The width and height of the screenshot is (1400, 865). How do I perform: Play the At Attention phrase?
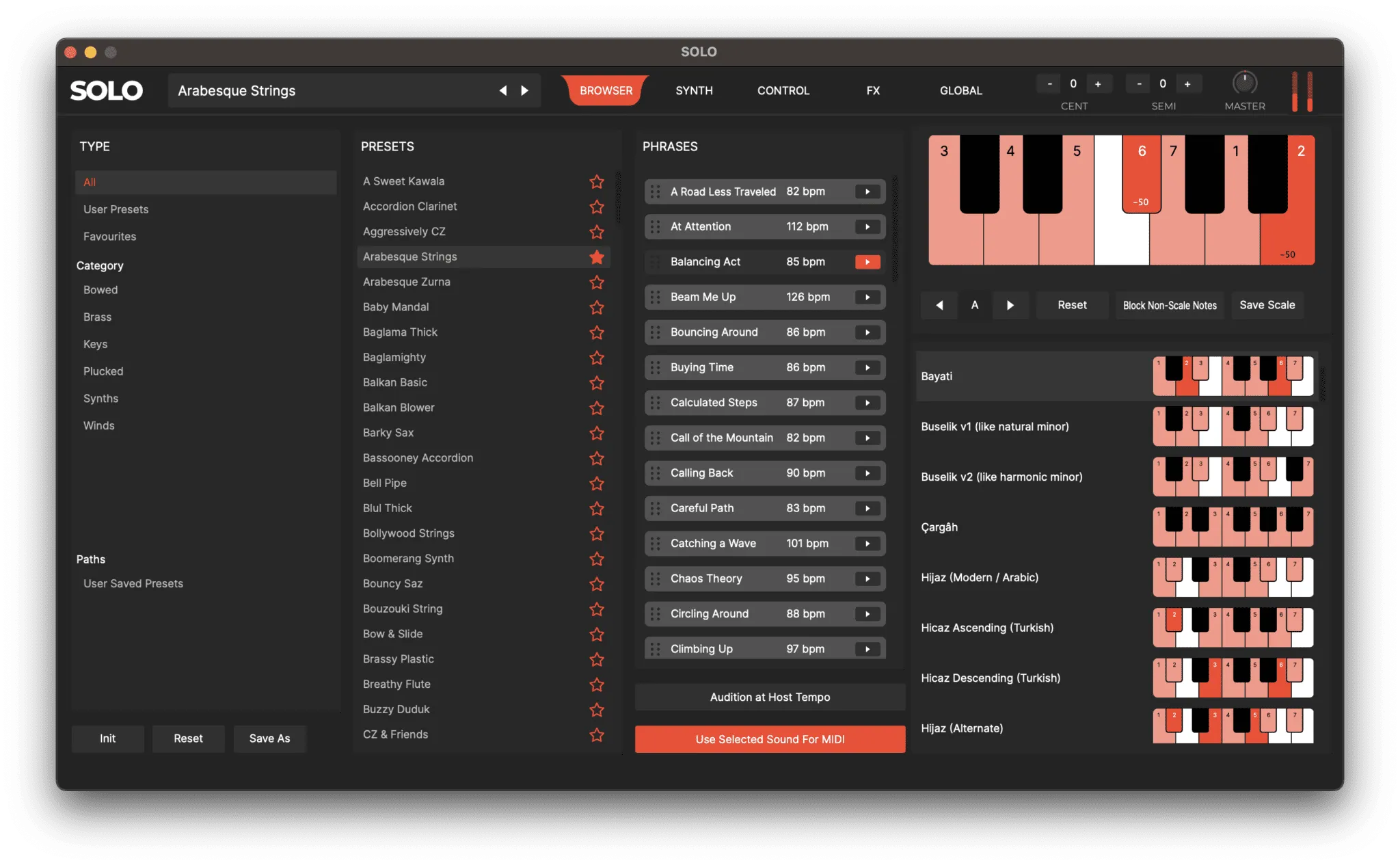coord(867,227)
